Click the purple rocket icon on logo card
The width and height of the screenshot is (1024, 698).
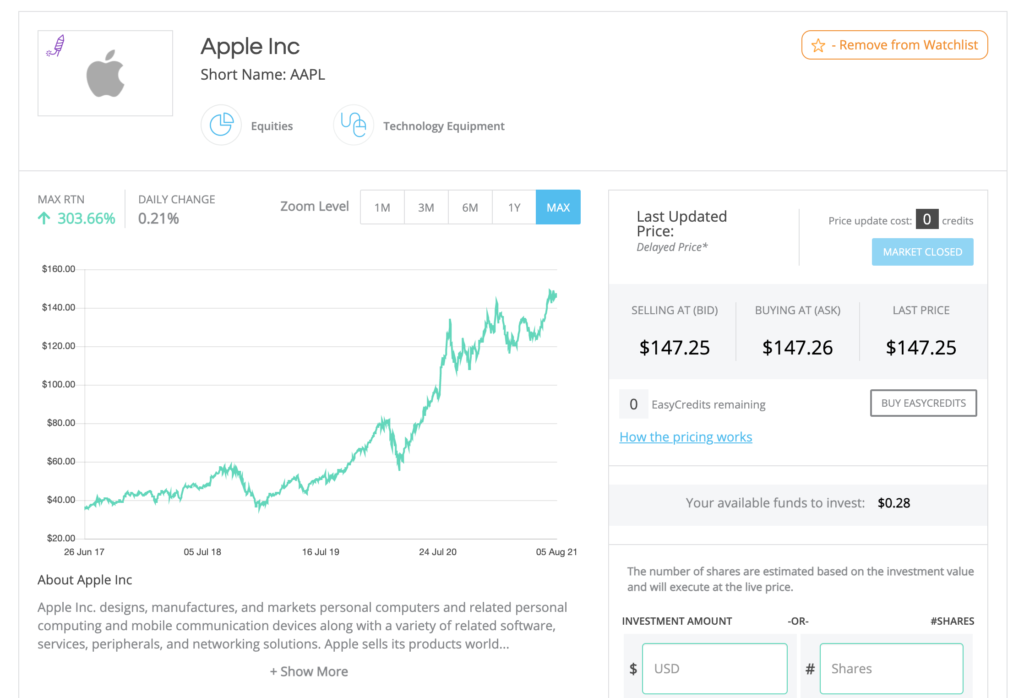(x=56, y=46)
